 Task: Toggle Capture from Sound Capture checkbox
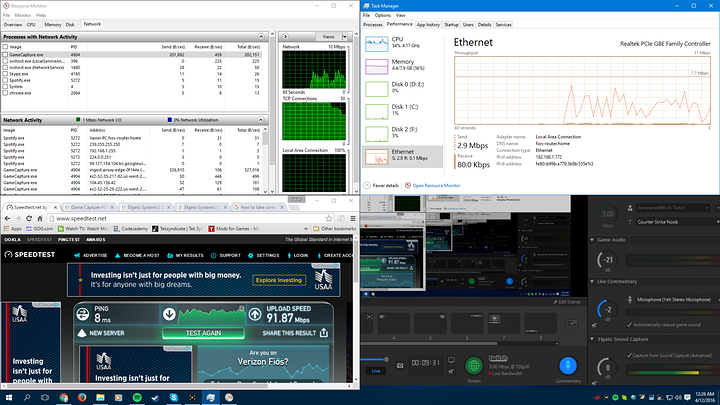(x=627, y=355)
